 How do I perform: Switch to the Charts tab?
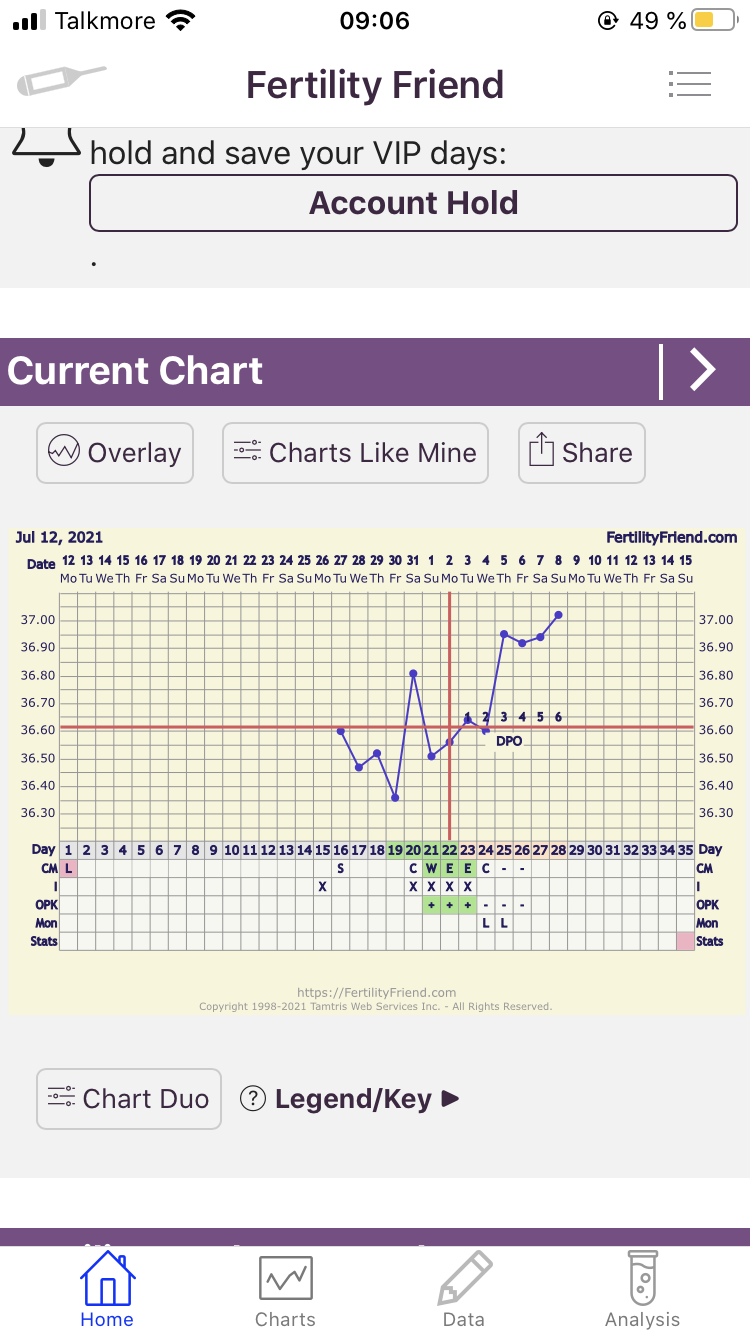[x=285, y=1290]
